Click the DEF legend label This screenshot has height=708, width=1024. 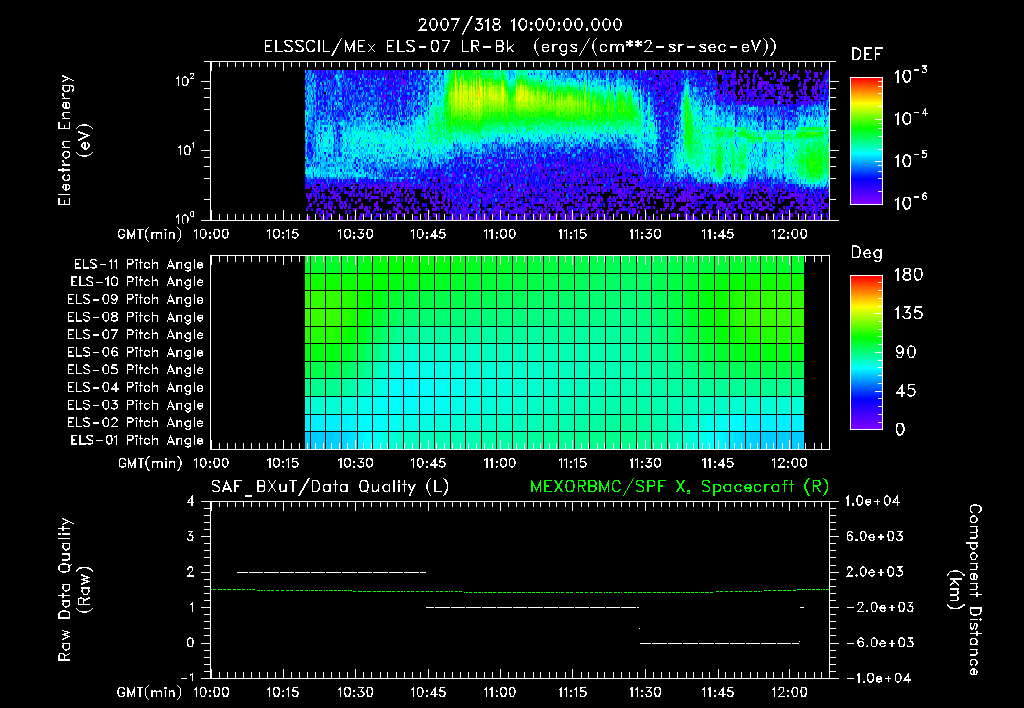pos(867,55)
